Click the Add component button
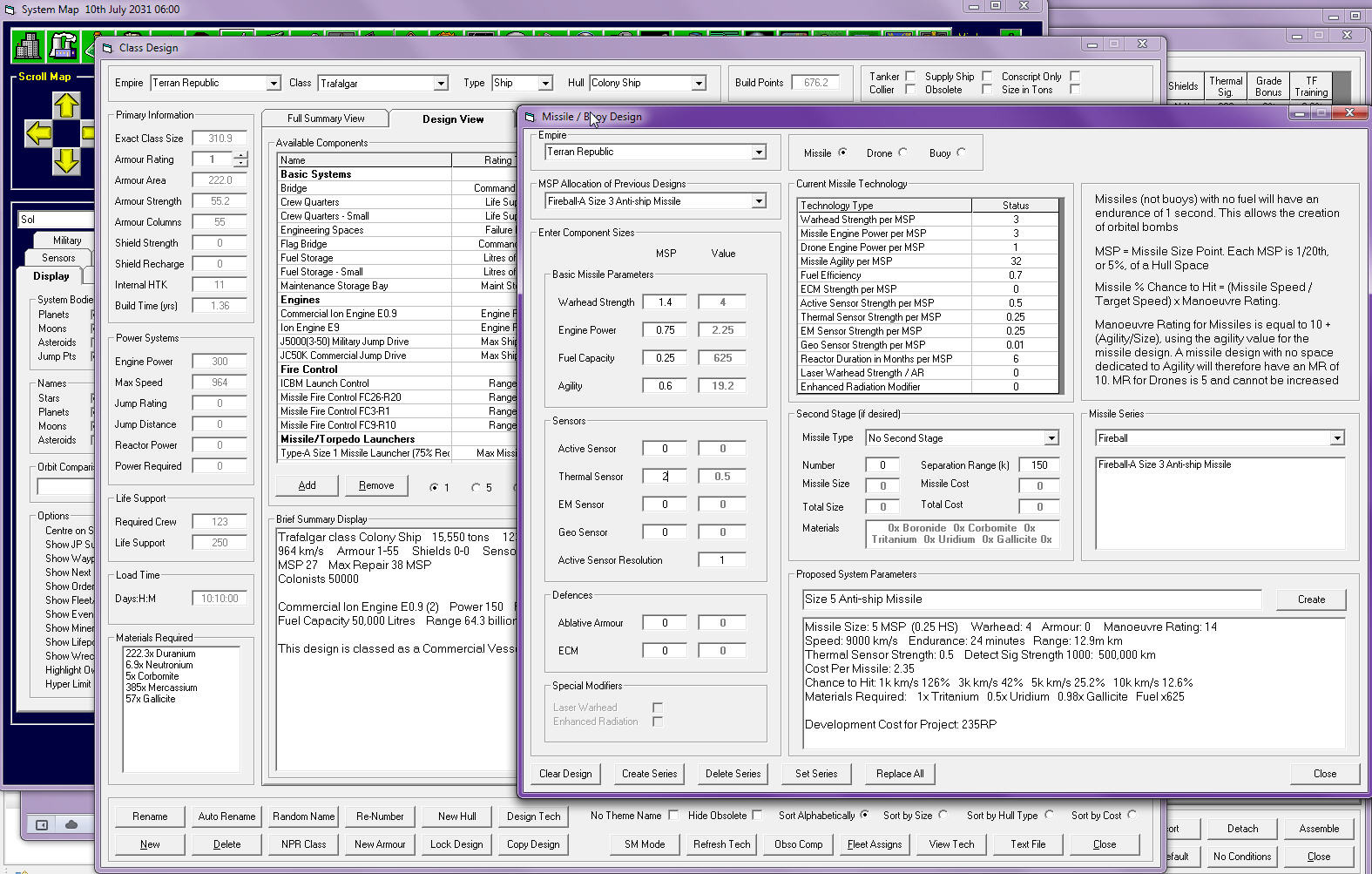The width and height of the screenshot is (1372, 874). 308,485
